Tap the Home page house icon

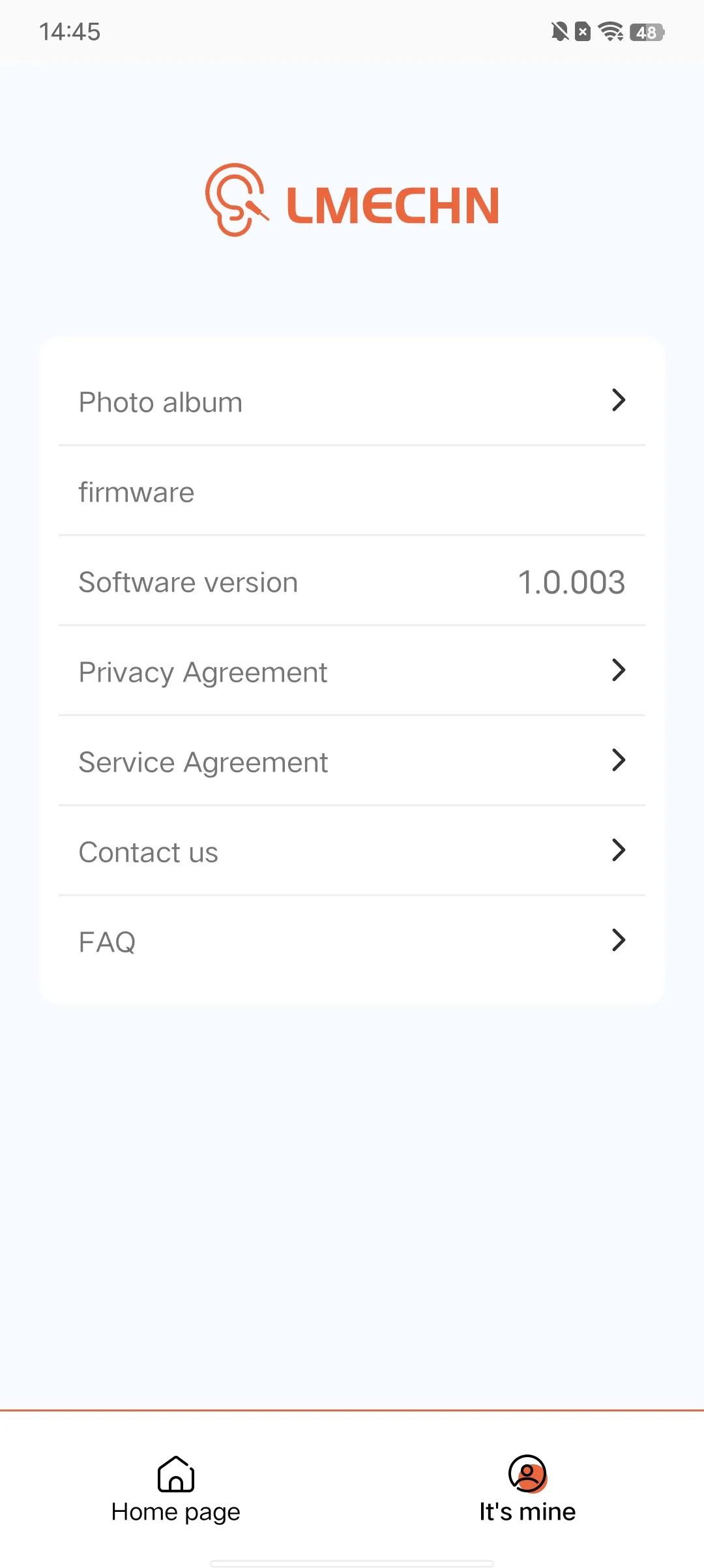176,1473
